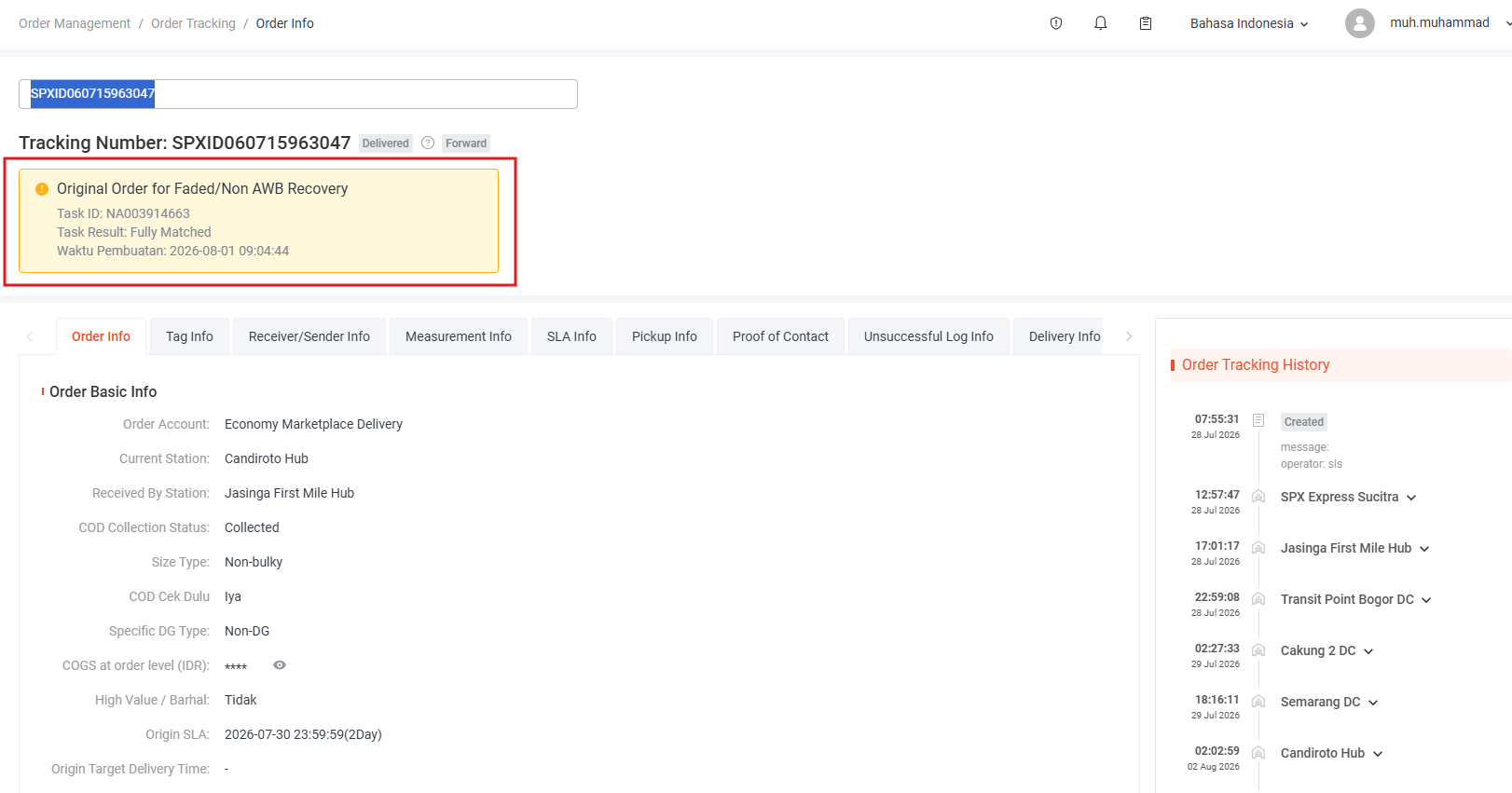The image size is (1512, 793).
Task: Click station icon for SPX Express Sucitra
Action: [x=1258, y=496]
